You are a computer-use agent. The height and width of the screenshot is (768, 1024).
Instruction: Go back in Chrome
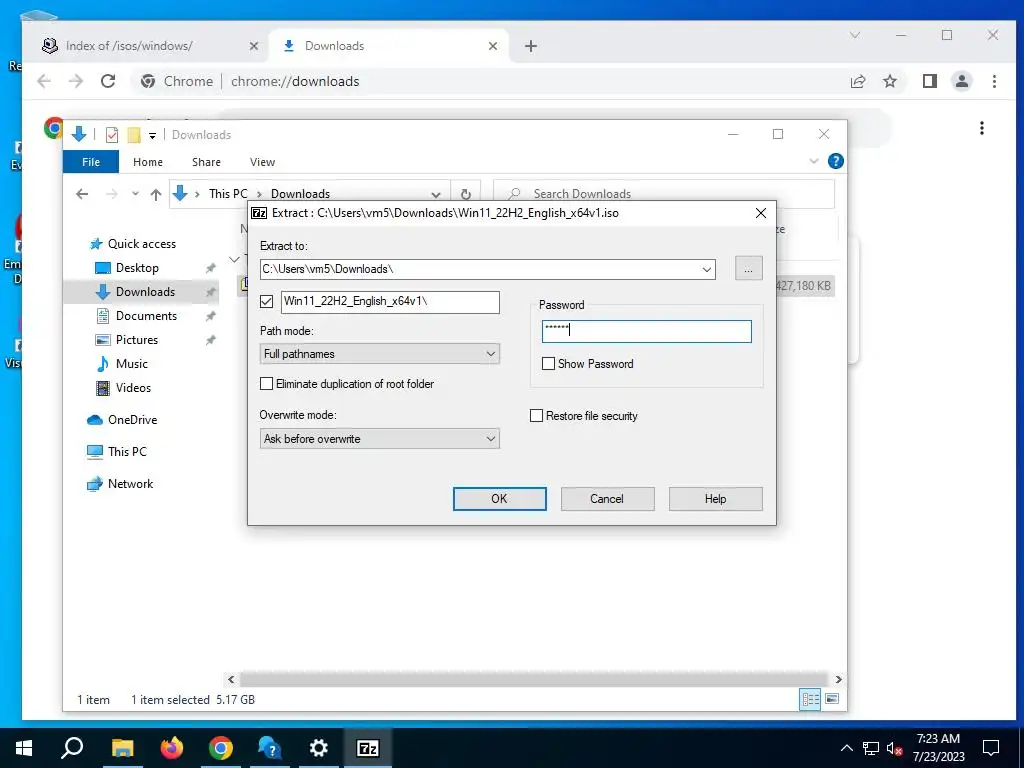44,82
